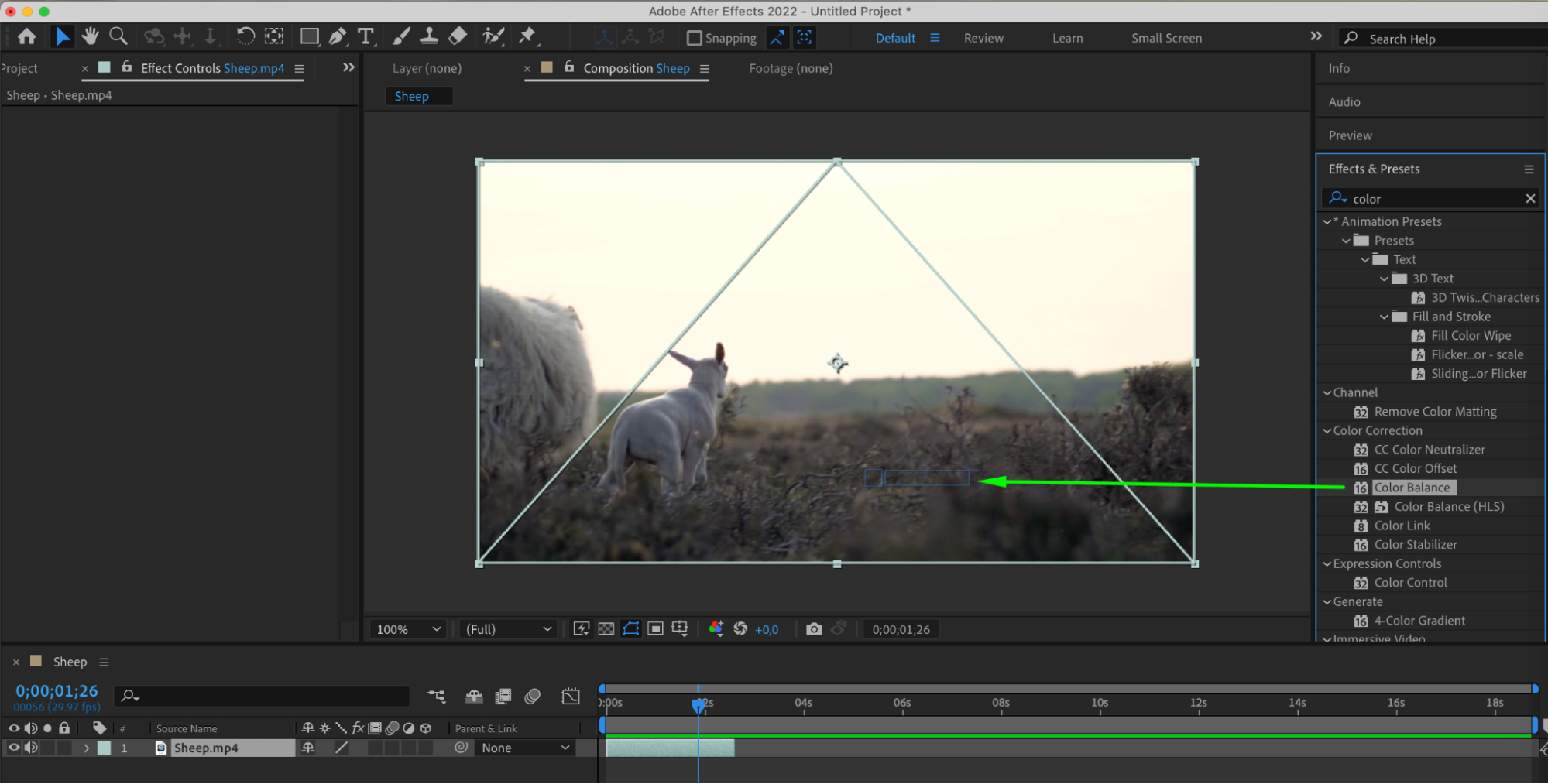Image resolution: width=1548 pixels, height=784 pixels.
Task: Open the 100% magnification dropdown
Action: click(408, 629)
